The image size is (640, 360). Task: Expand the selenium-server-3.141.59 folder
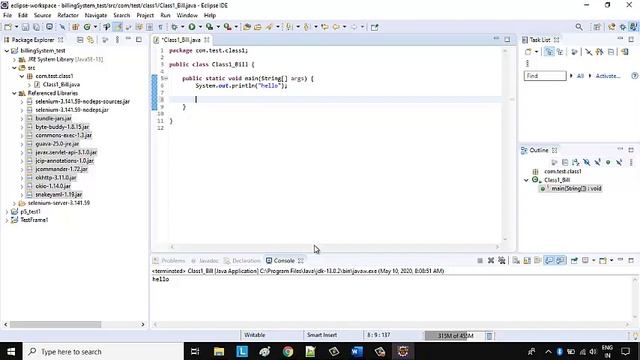click(15, 203)
